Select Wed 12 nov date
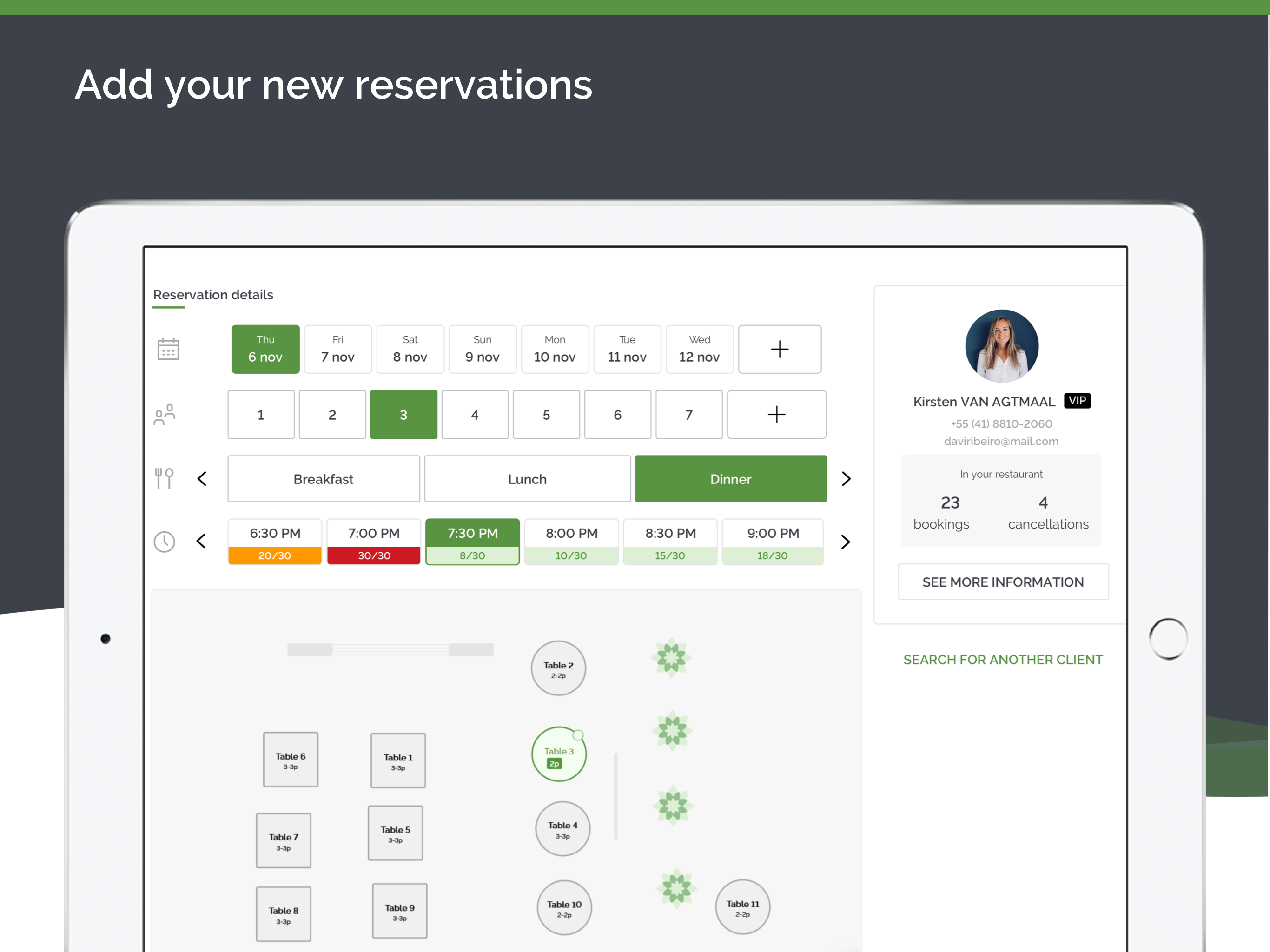Viewport: 1270px width, 952px height. click(699, 349)
